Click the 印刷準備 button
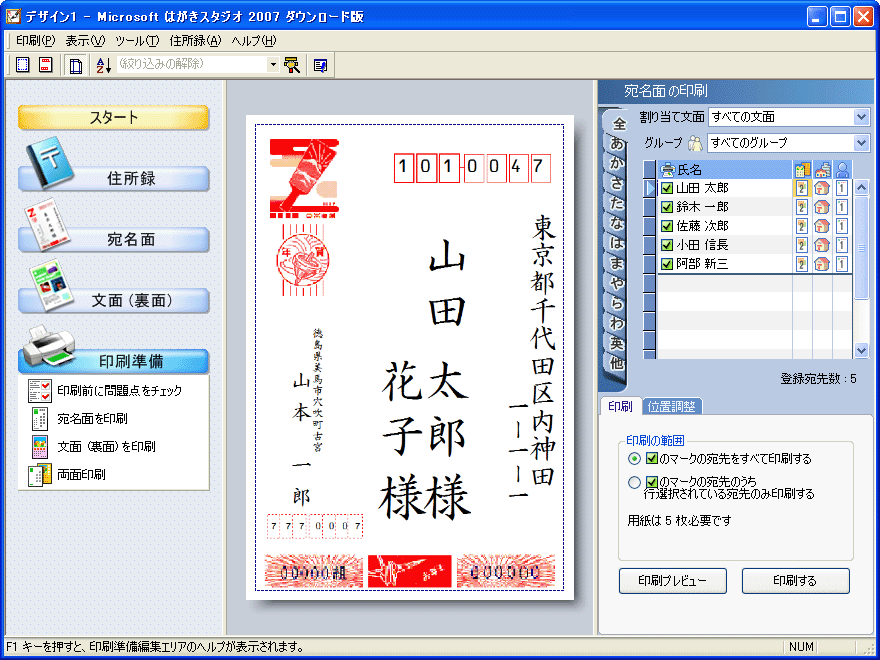The width and height of the screenshot is (880, 660). [x=113, y=362]
